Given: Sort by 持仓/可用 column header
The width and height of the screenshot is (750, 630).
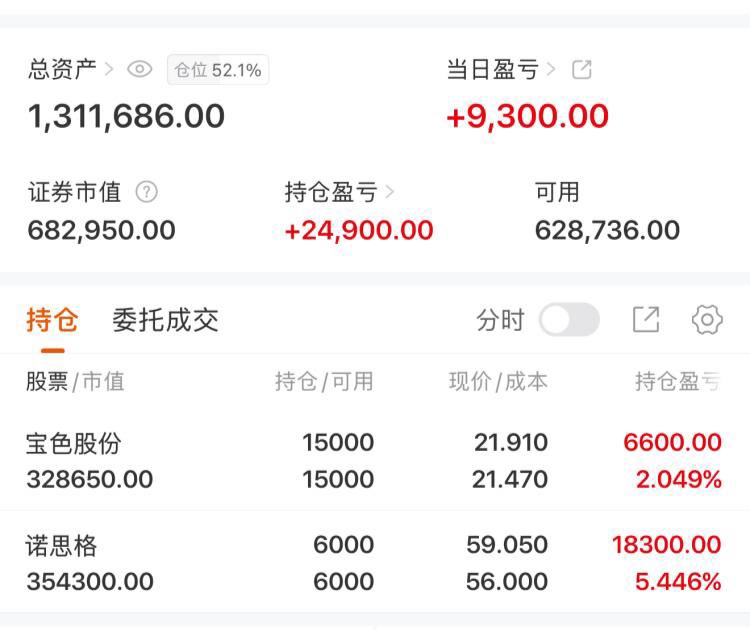Looking at the screenshot, I should (x=324, y=381).
